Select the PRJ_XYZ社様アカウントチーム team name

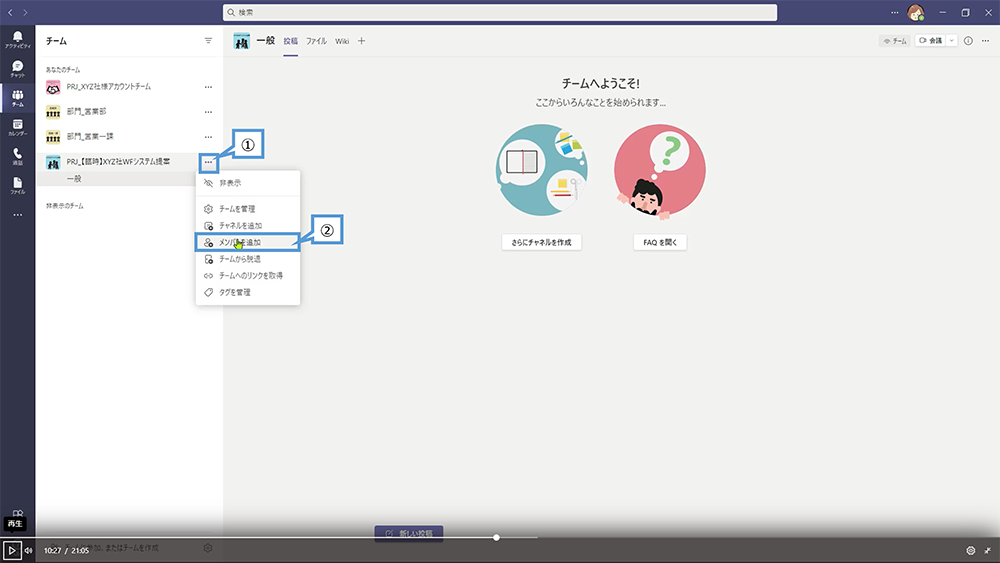(108, 87)
